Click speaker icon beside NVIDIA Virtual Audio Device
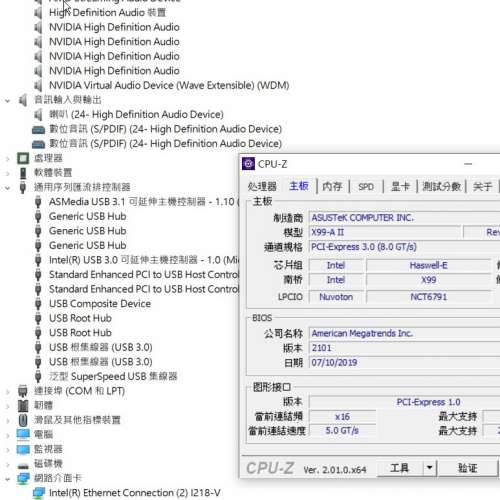500x500 pixels. [x=38, y=85]
